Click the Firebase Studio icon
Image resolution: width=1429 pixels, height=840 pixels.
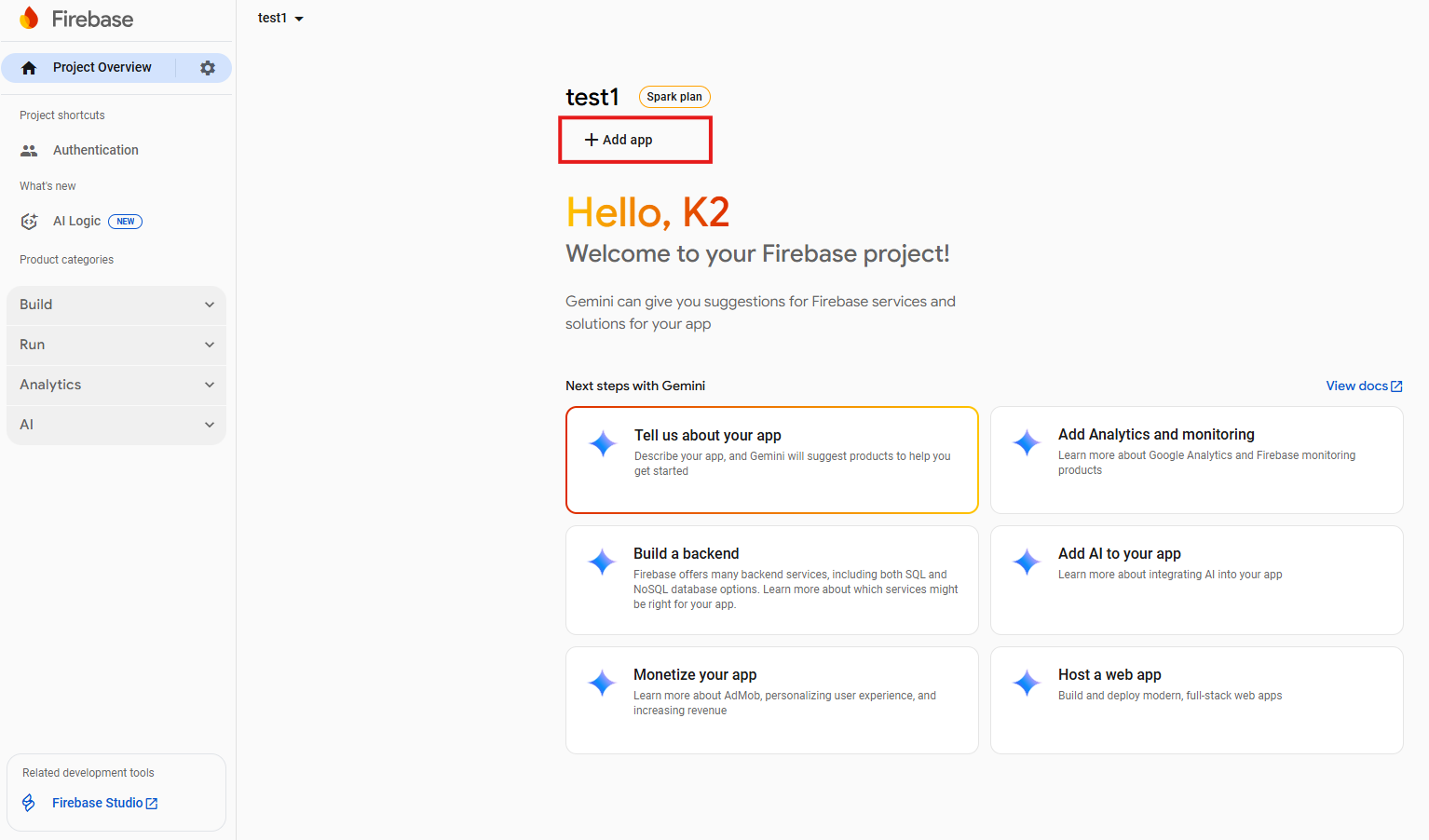(x=29, y=803)
